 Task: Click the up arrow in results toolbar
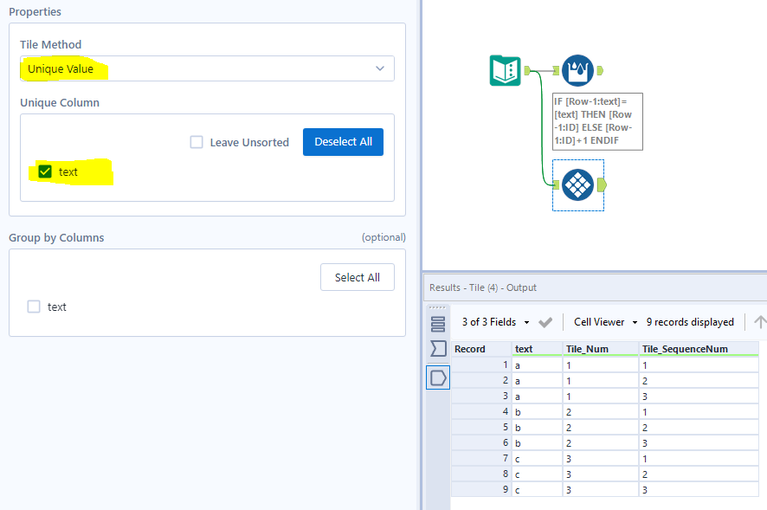[760, 322]
